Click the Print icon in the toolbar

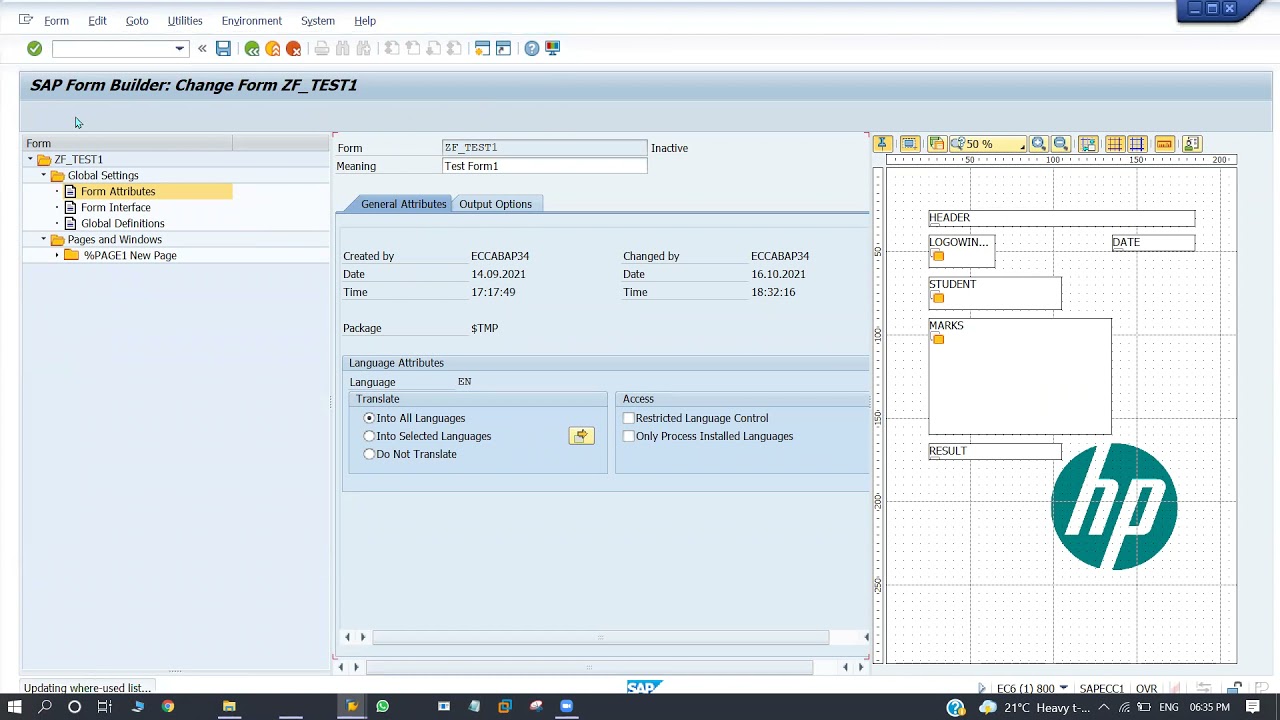(x=322, y=48)
